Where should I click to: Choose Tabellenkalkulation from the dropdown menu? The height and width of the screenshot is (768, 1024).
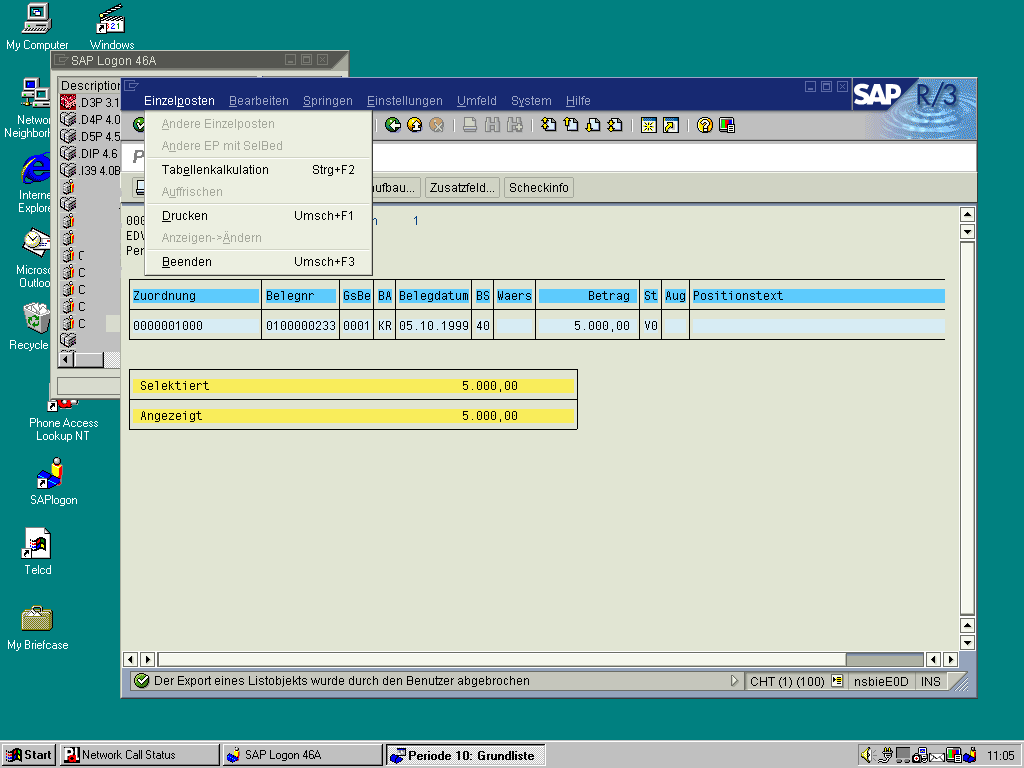(x=258, y=170)
